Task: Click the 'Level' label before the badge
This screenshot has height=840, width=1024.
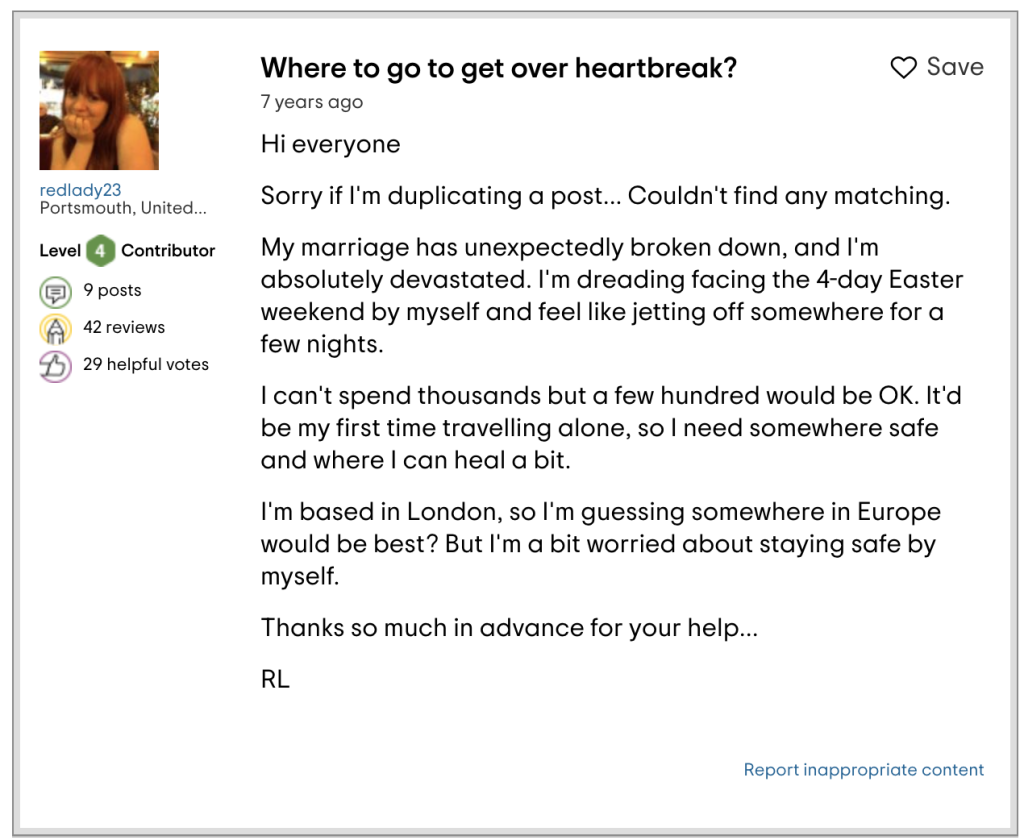Action: point(60,250)
